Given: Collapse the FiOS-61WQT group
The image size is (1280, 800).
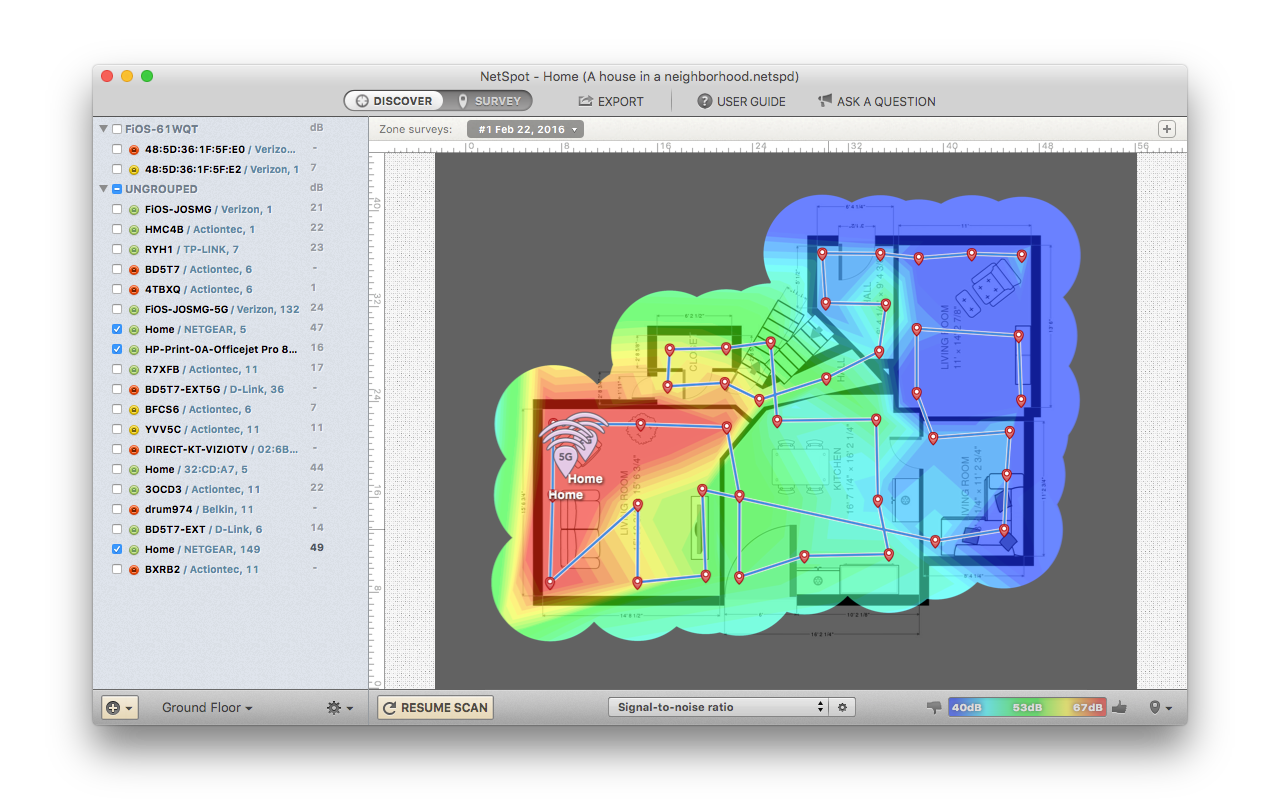Looking at the screenshot, I should click(x=103, y=129).
